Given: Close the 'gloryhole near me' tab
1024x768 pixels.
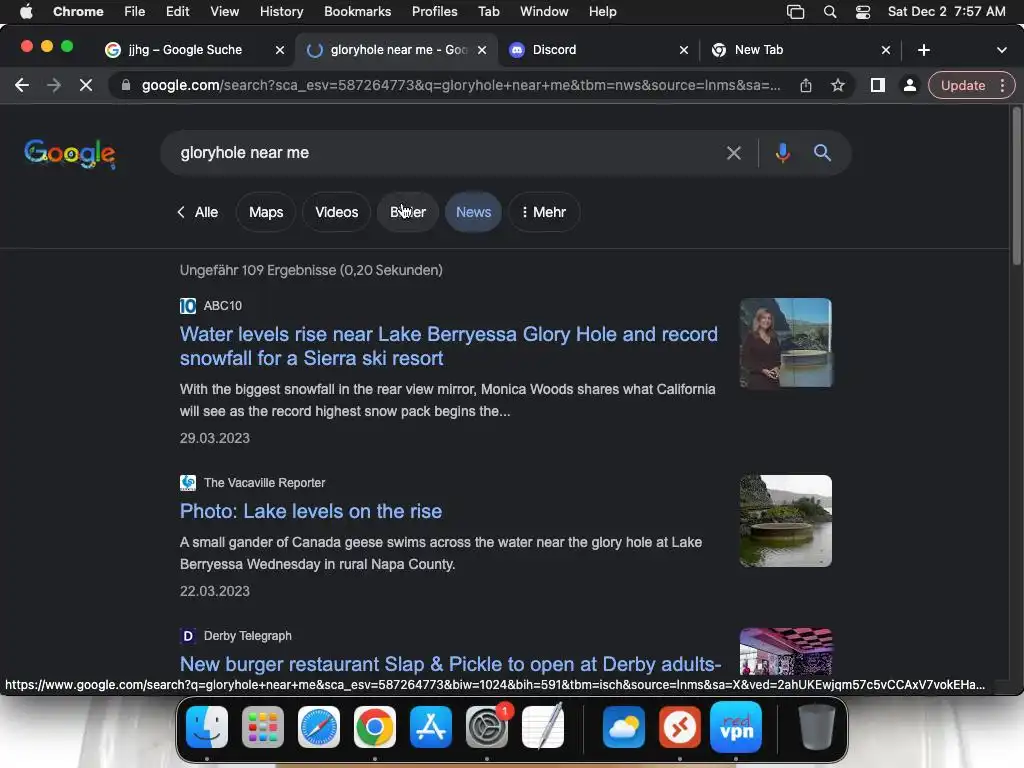Looking at the screenshot, I should [482, 50].
